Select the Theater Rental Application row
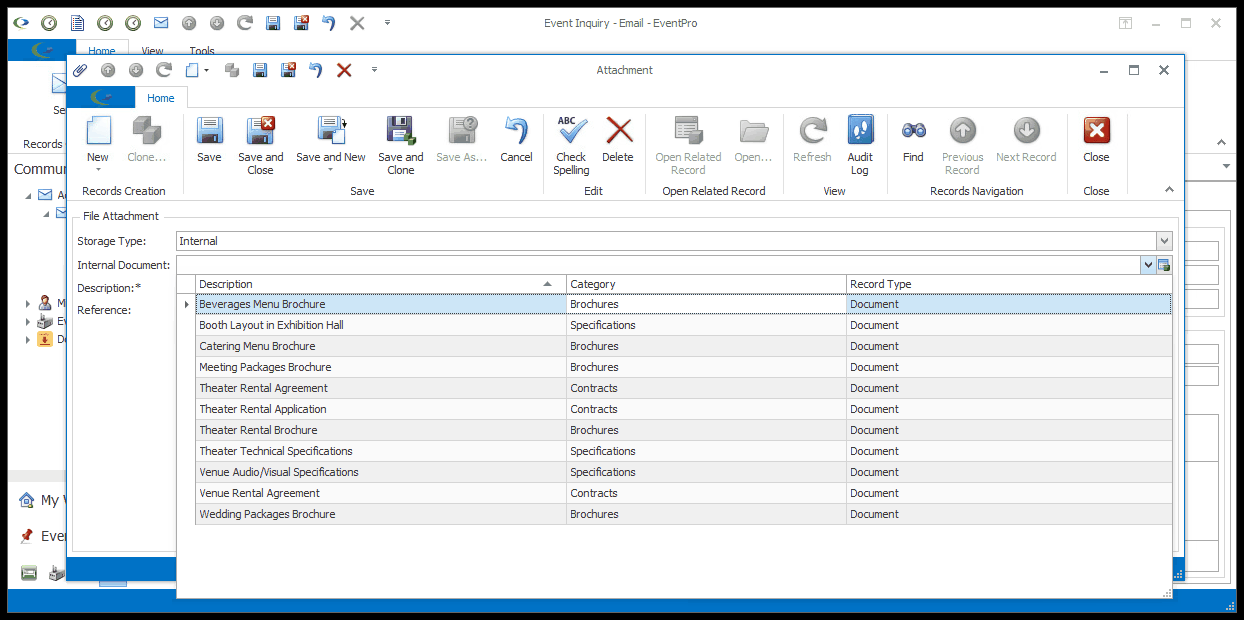1244x620 pixels. [683, 409]
